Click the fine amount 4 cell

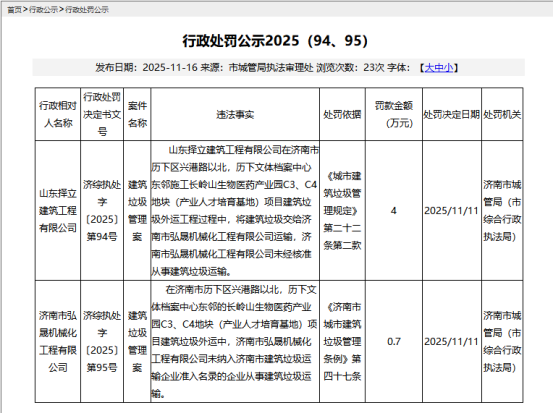coord(394,211)
